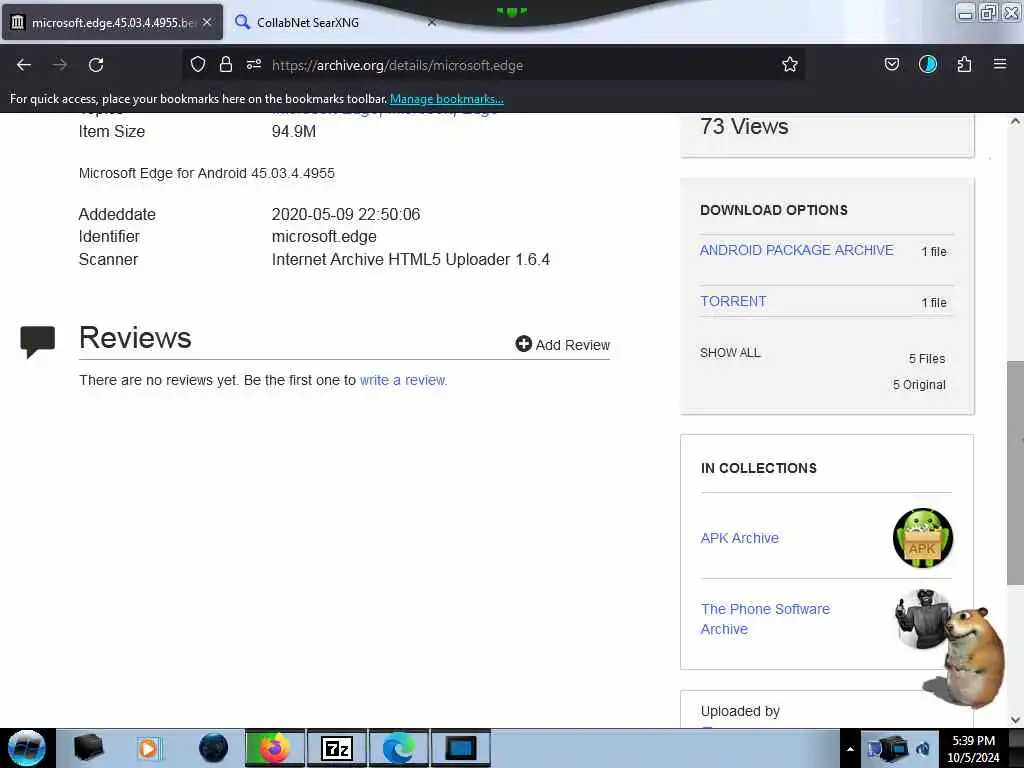
Task: Click the Internet Archive HTML5 Uploader 1.6.4 text
Action: (x=411, y=259)
